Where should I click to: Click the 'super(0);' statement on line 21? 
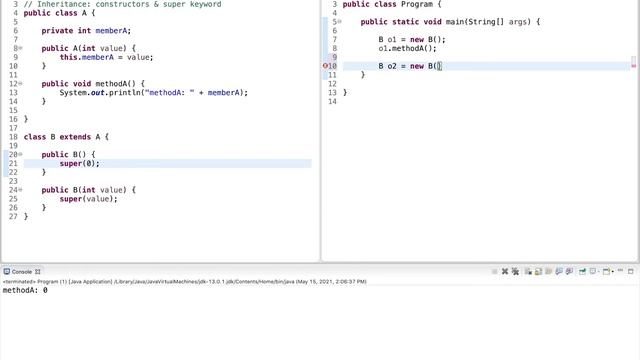click(x=79, y=163)
